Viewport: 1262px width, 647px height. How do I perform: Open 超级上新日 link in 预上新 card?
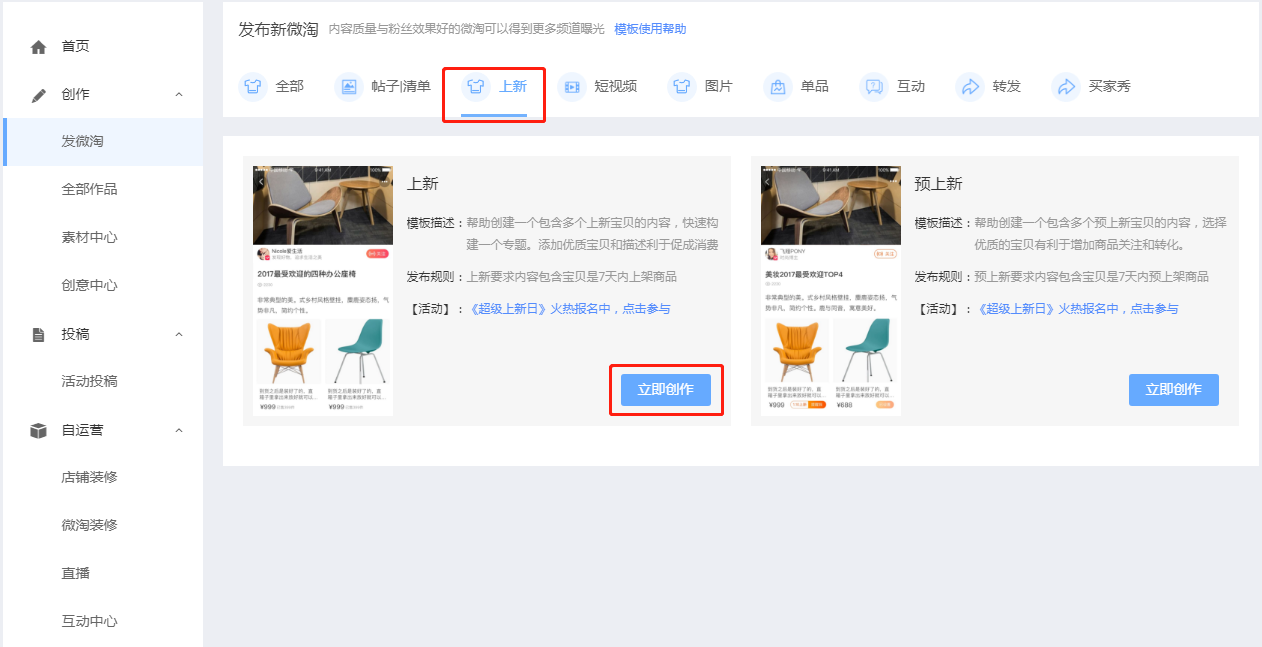coord(1078,309)
